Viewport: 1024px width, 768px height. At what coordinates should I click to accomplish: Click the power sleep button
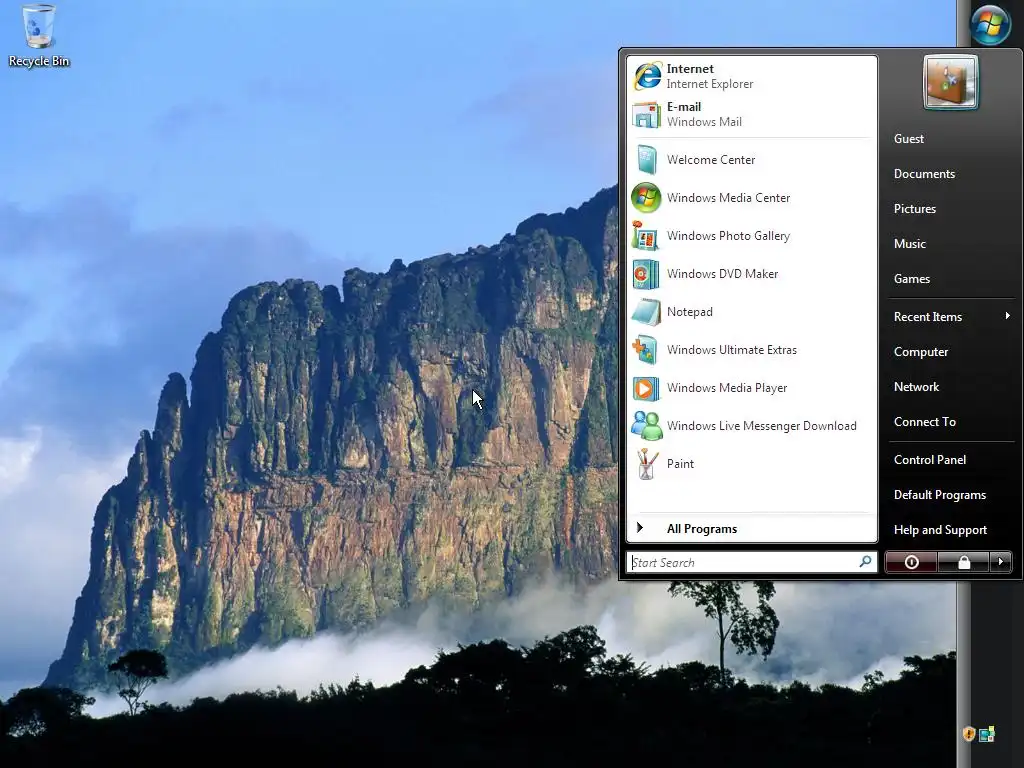click(912, 562)
